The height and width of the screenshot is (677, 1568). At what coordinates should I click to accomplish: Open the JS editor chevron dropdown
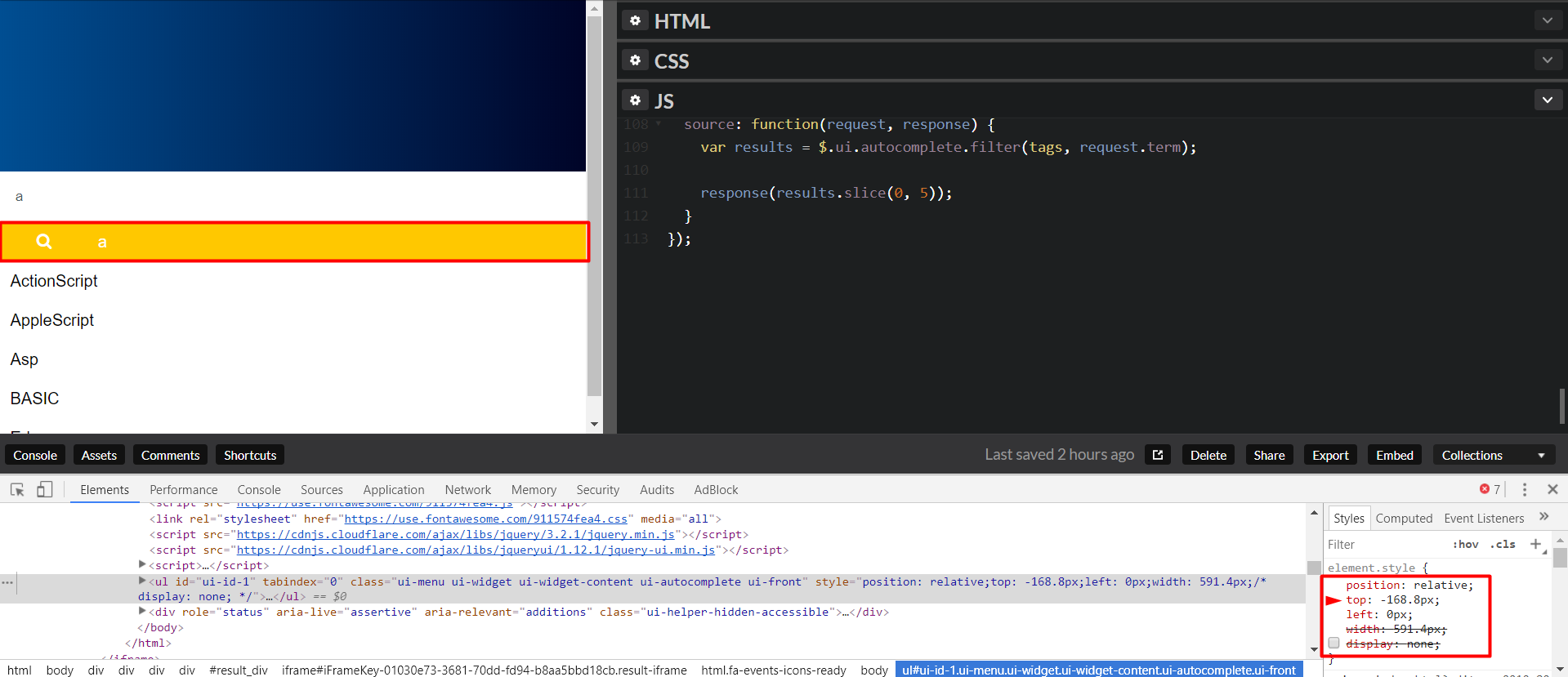point(1548,100)
